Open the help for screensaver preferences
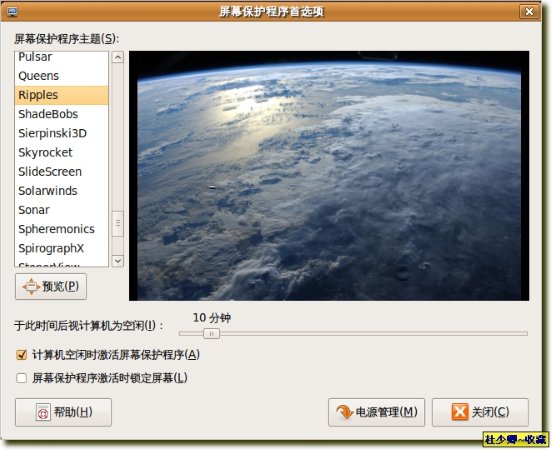Screen dimensions: 552x450 pos(63,412)
